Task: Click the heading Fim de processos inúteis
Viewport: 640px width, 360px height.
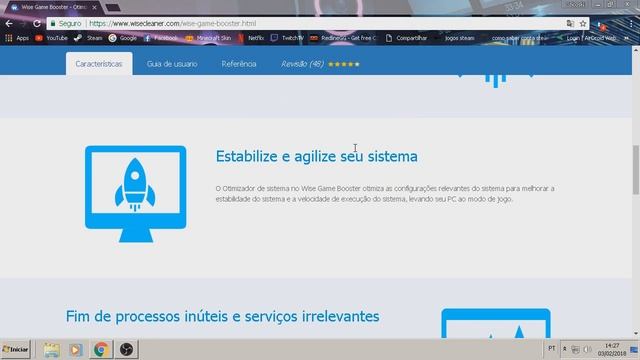Action: (x=222, y=316)
